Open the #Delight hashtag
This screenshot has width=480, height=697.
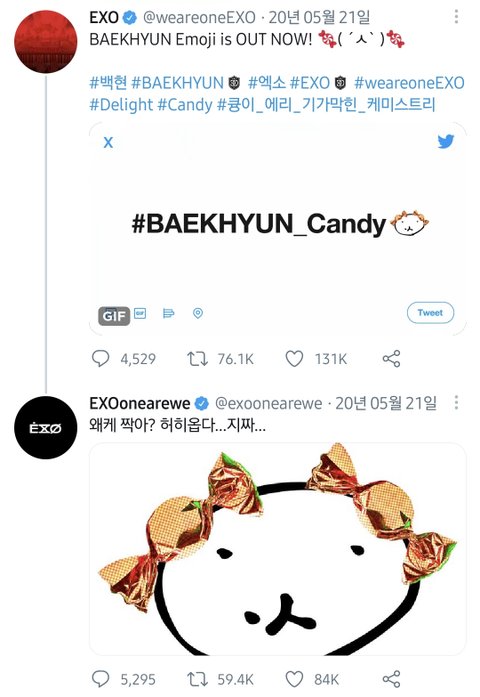pos(121,105)
